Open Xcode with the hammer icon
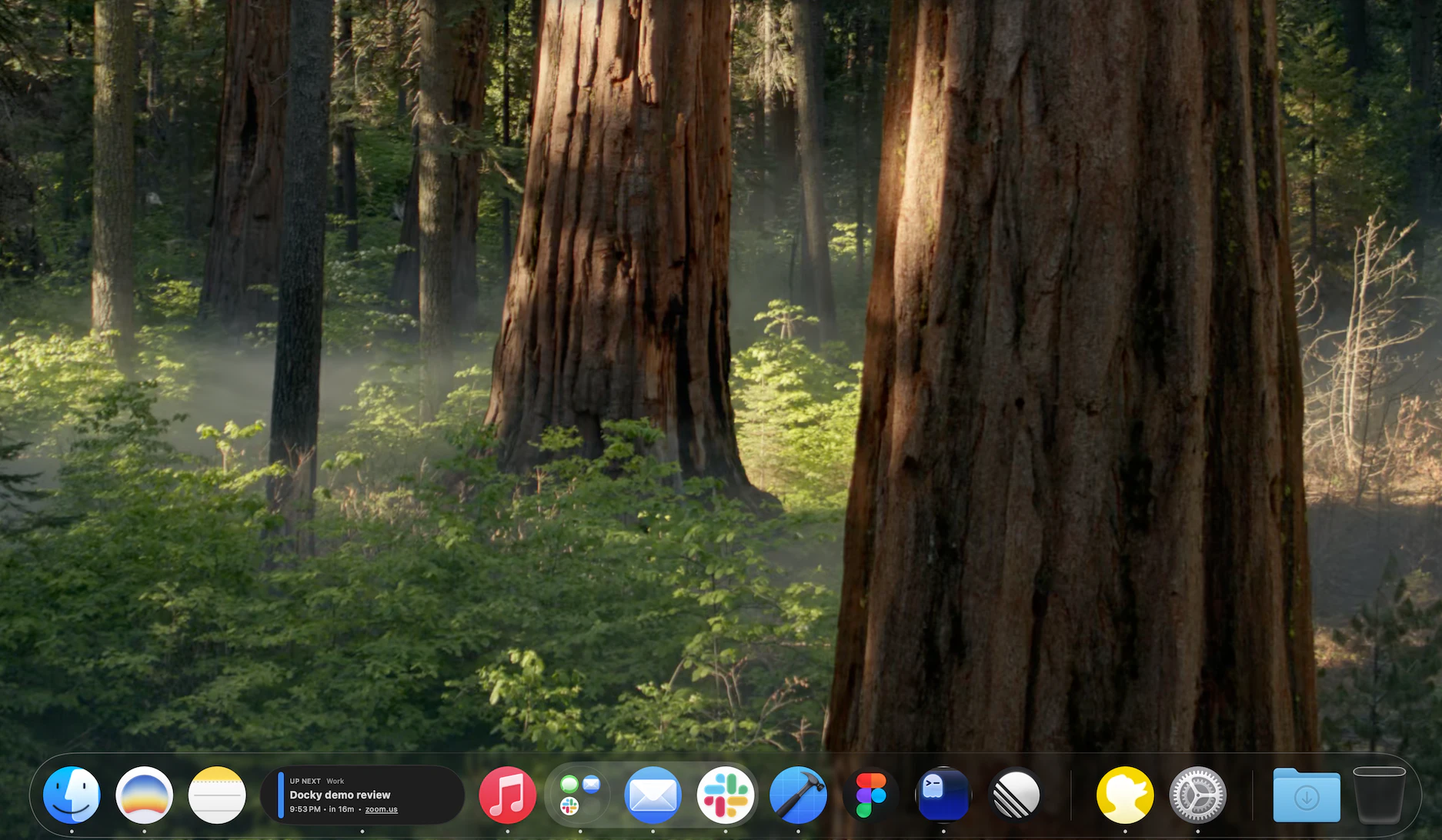The width and height of the screenshot is (1442, 840). pos(797,795)
